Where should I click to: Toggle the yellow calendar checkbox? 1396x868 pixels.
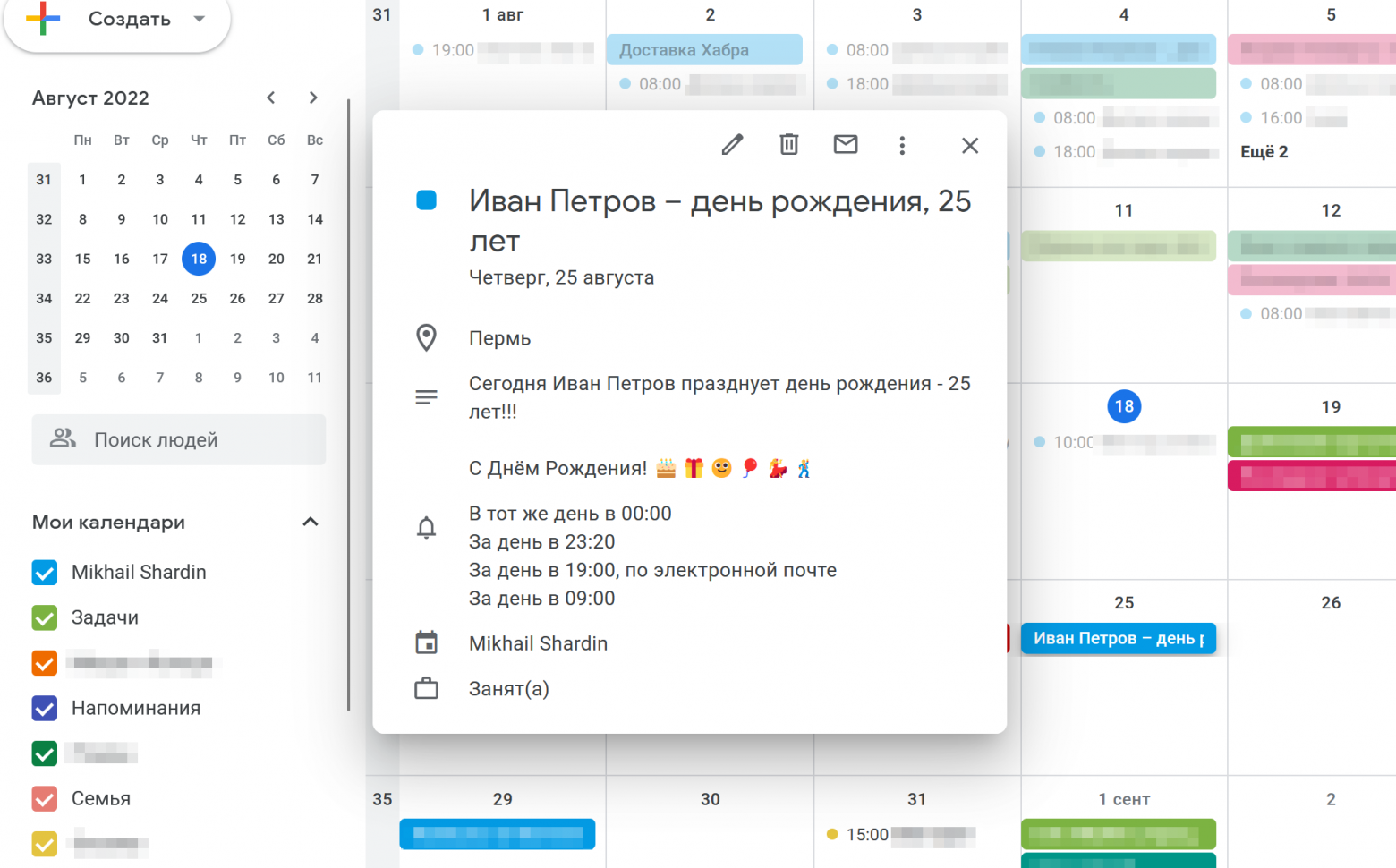pyautogui.click(x=45, y=844)
